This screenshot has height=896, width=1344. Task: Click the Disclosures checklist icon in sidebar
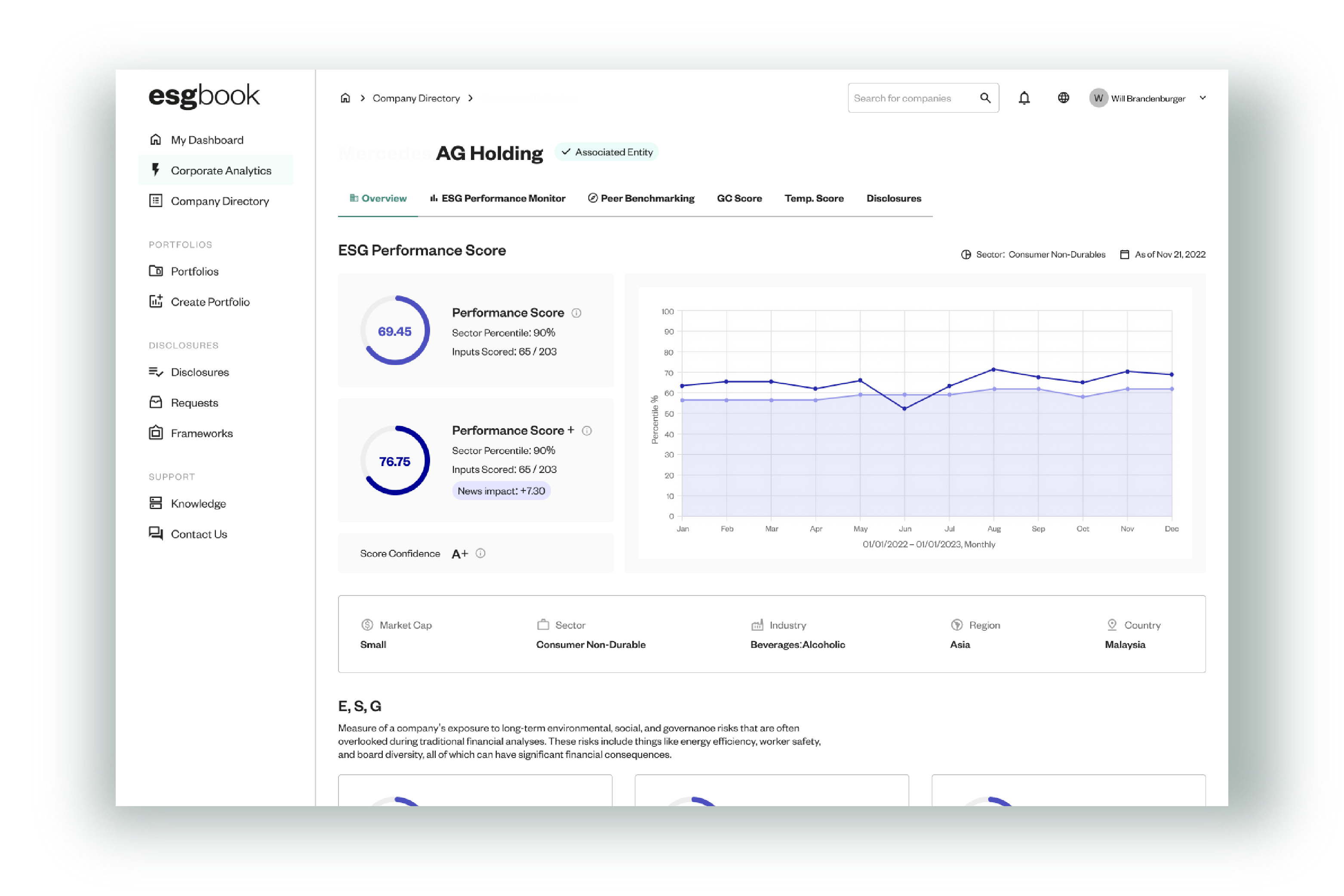[x=156, y=372]
